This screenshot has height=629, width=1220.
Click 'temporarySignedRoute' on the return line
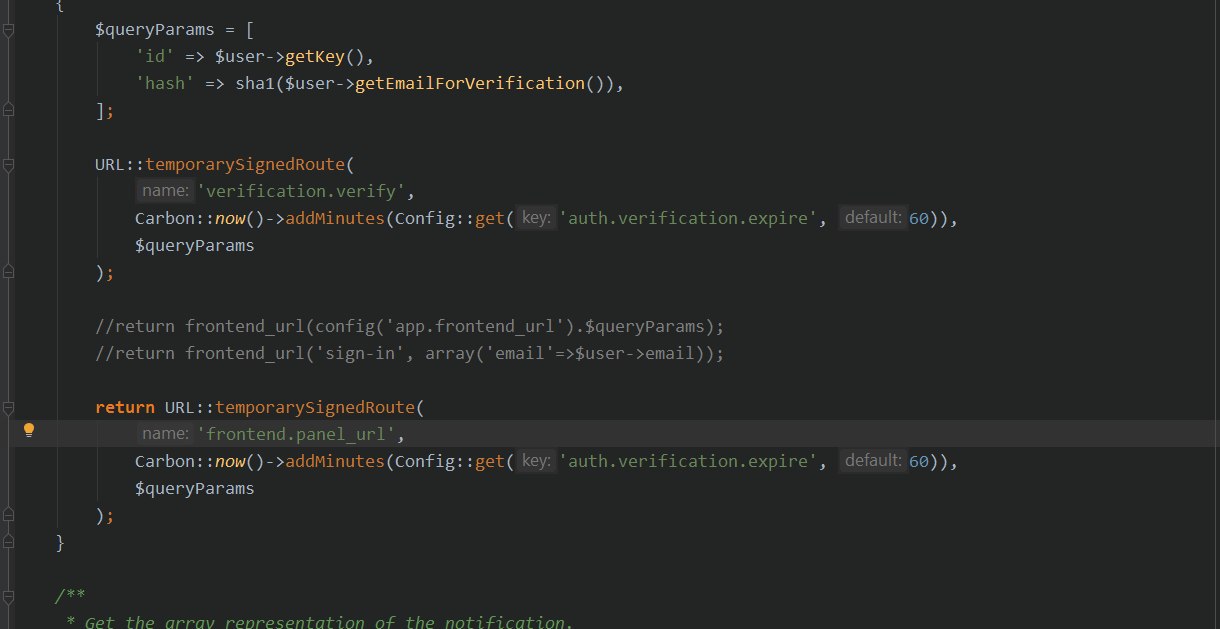[315, 408]
